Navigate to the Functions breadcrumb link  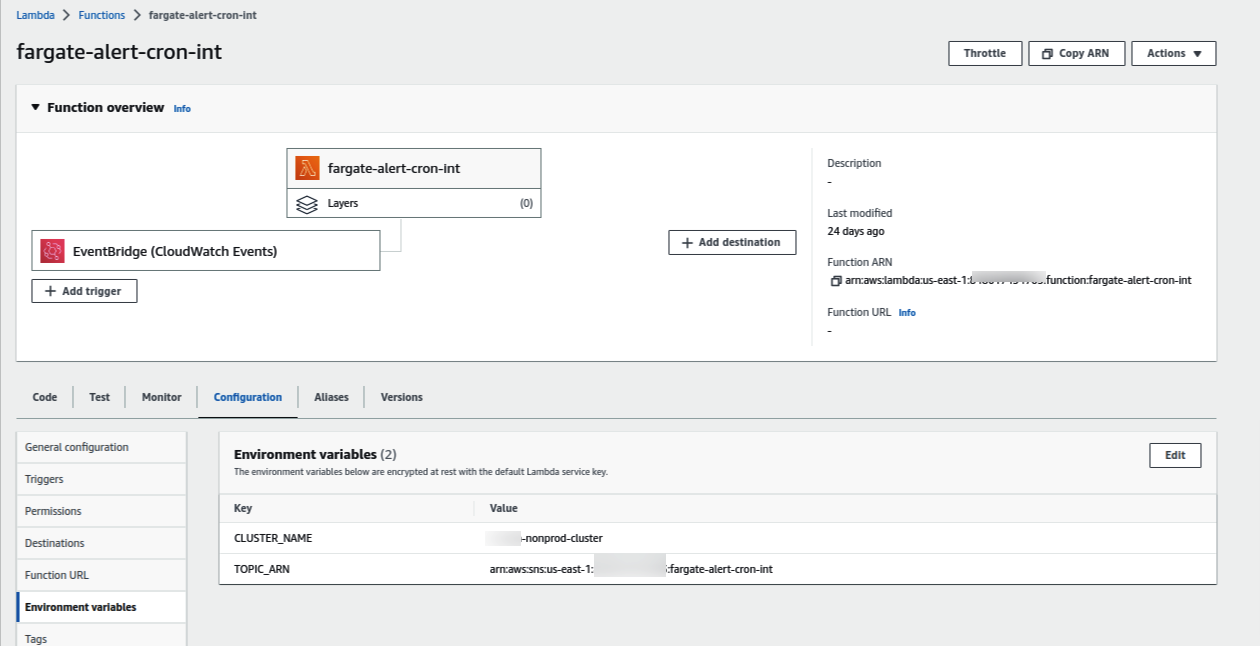(101, 15)
